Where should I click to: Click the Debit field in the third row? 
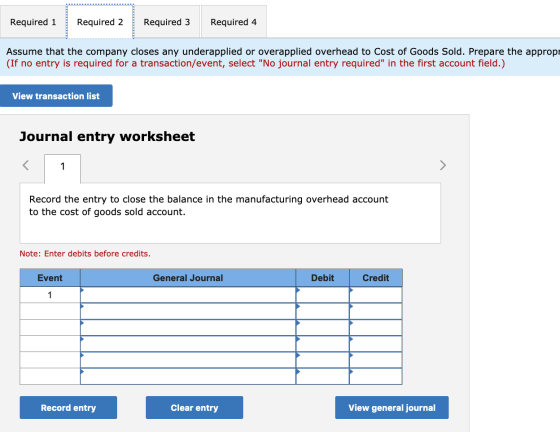(322, 328)
